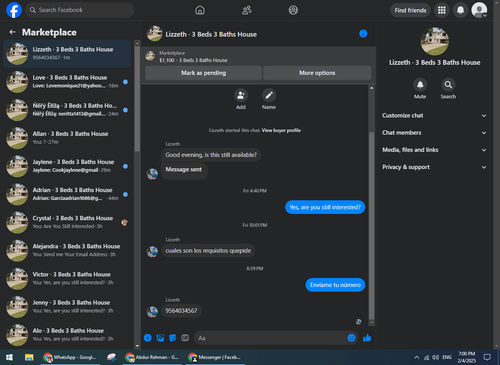Click Mark as pending button
This screenshot has width=500, height=365.
(203, 73)
